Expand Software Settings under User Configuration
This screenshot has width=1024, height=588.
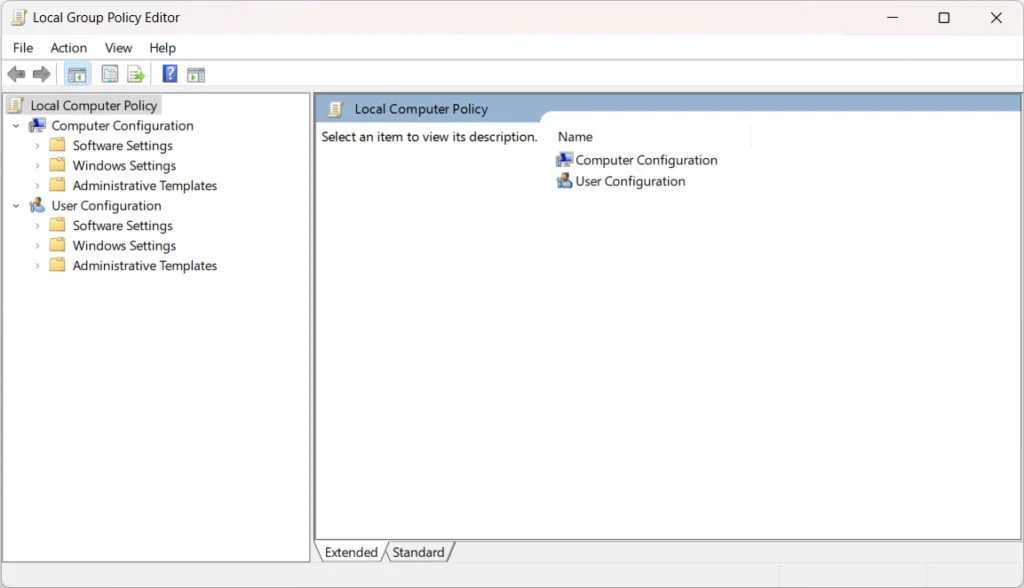(37, 226)
